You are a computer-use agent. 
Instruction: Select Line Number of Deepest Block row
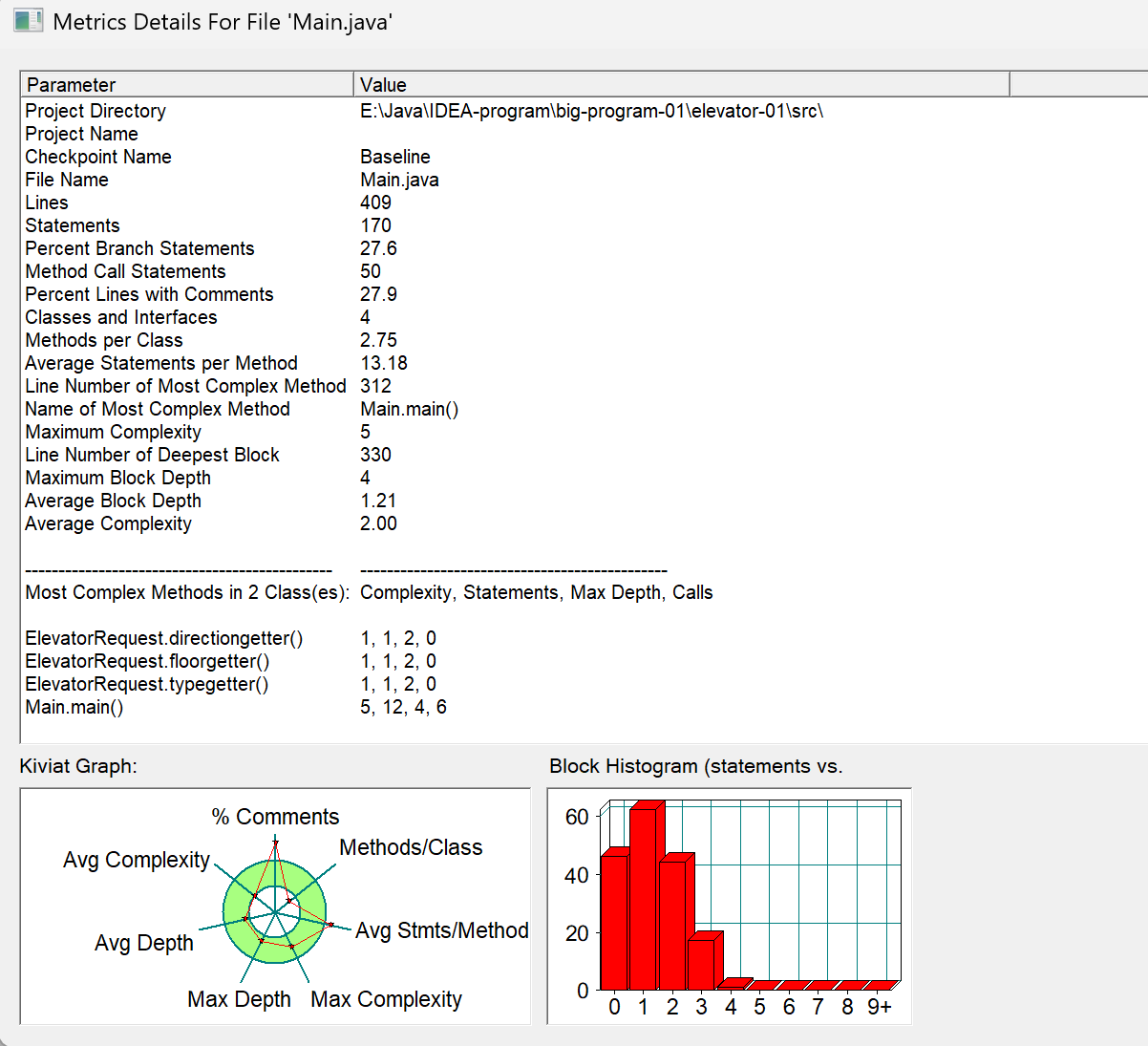click(152, 455)
